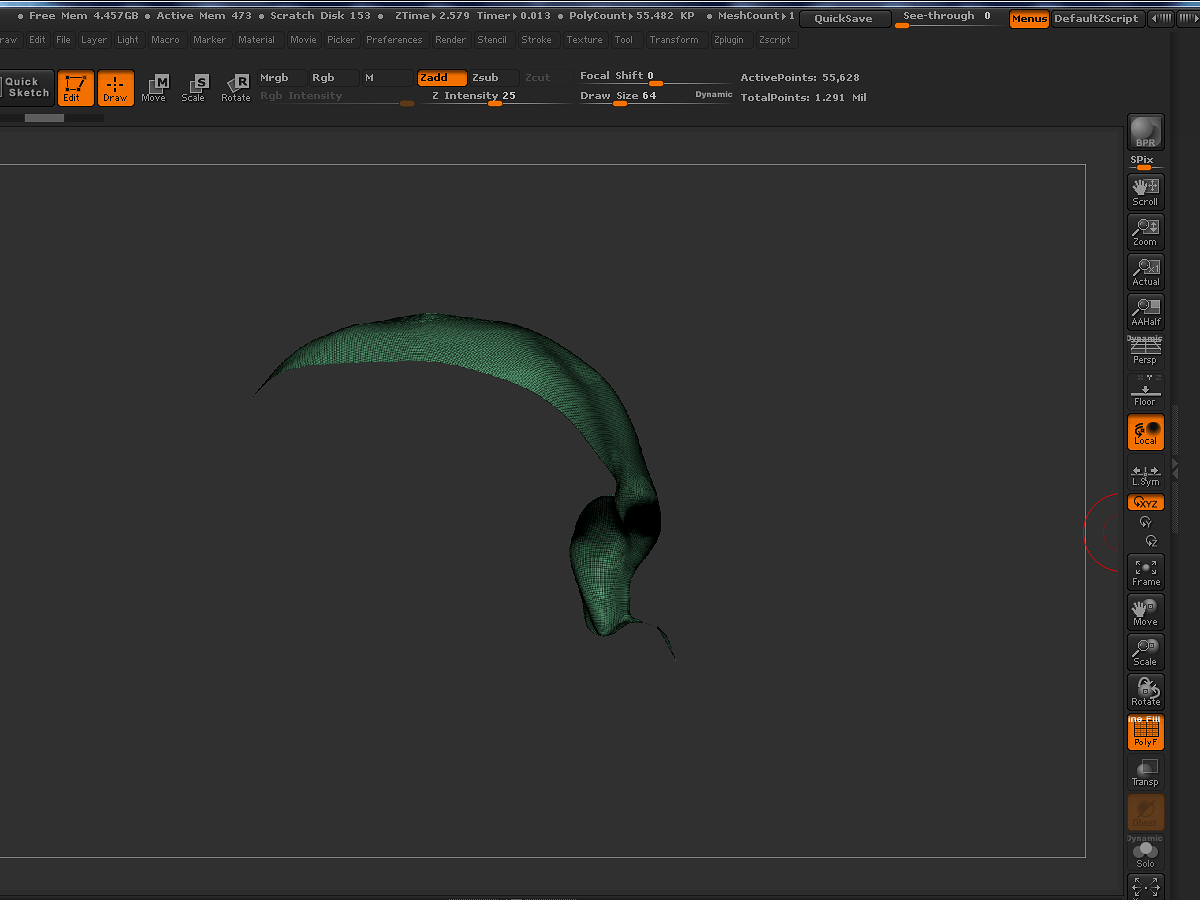The height and width of the screenshot is (900, 1200).
Task: Open the Marker menu
Action: [x=210, y=40]
